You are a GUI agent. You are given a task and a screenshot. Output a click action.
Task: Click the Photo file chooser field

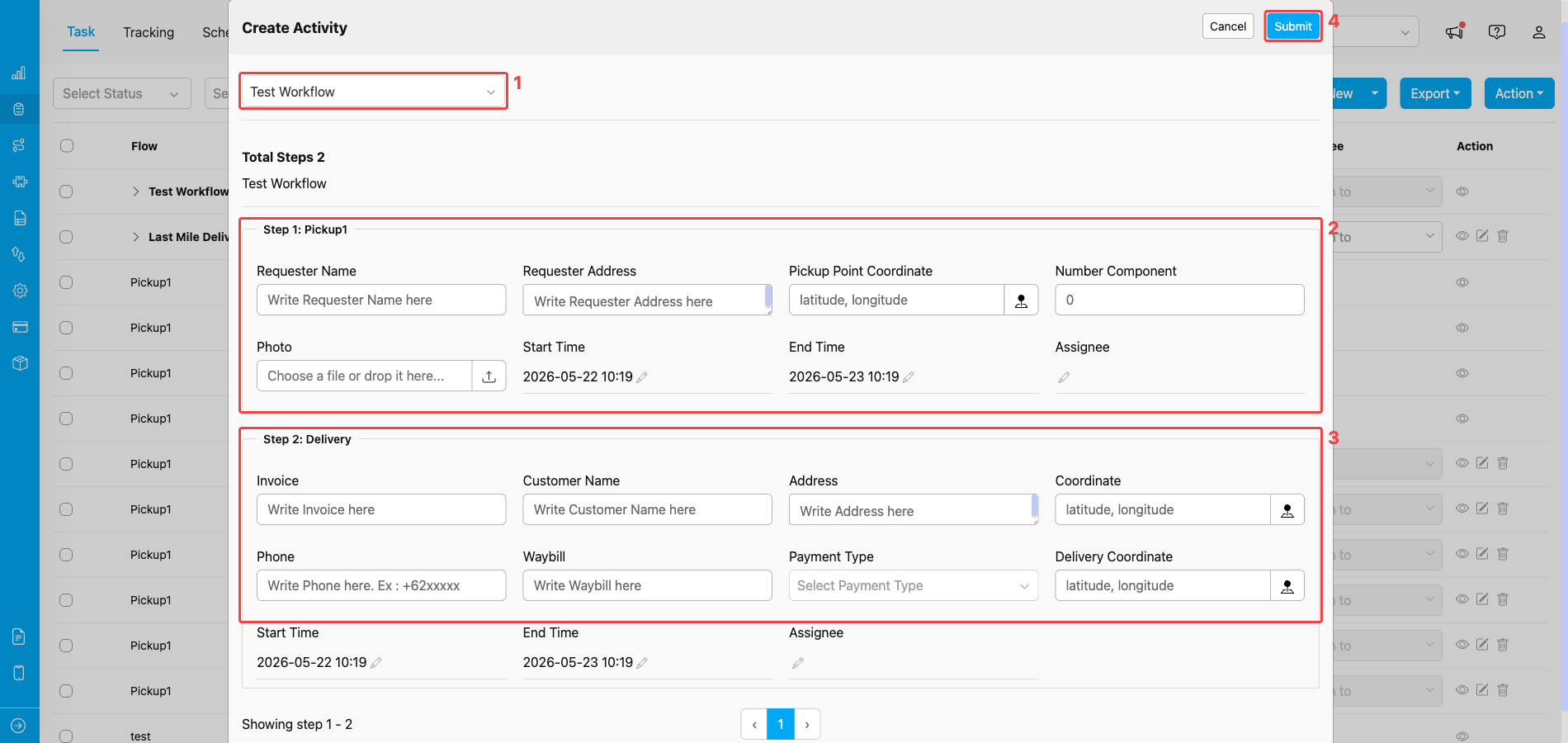point(364,376)
